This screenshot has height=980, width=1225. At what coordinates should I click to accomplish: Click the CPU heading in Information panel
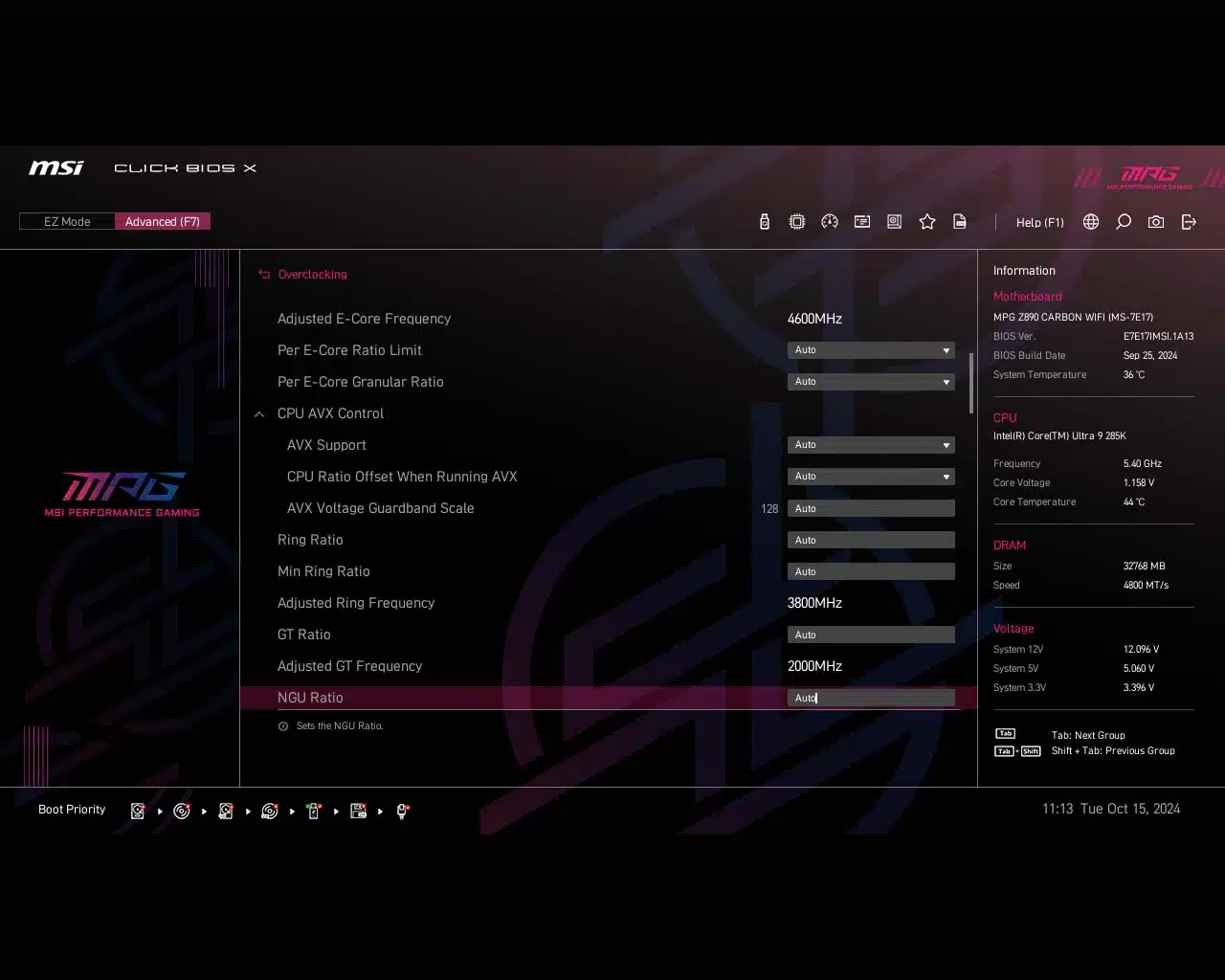pyautogui.click(x=1005, y=418)
